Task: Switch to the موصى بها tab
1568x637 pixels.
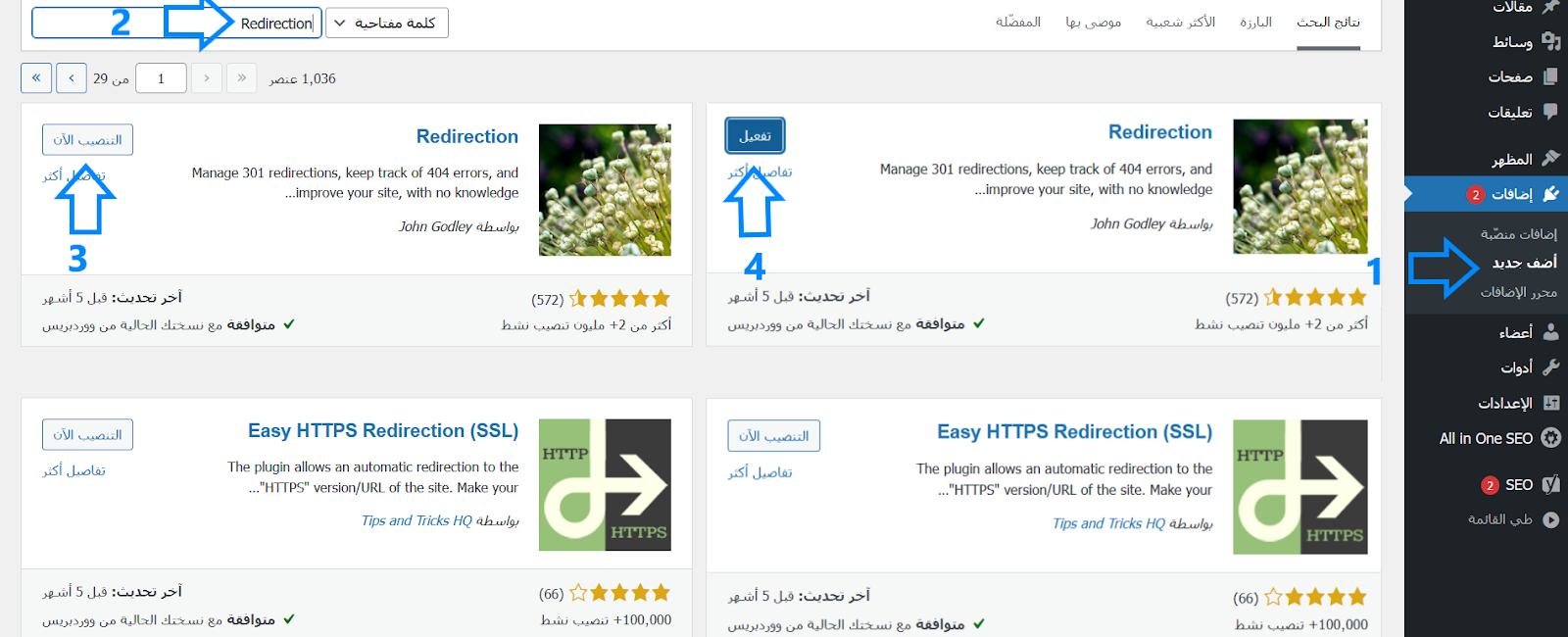Action: tap(1093, 23)
